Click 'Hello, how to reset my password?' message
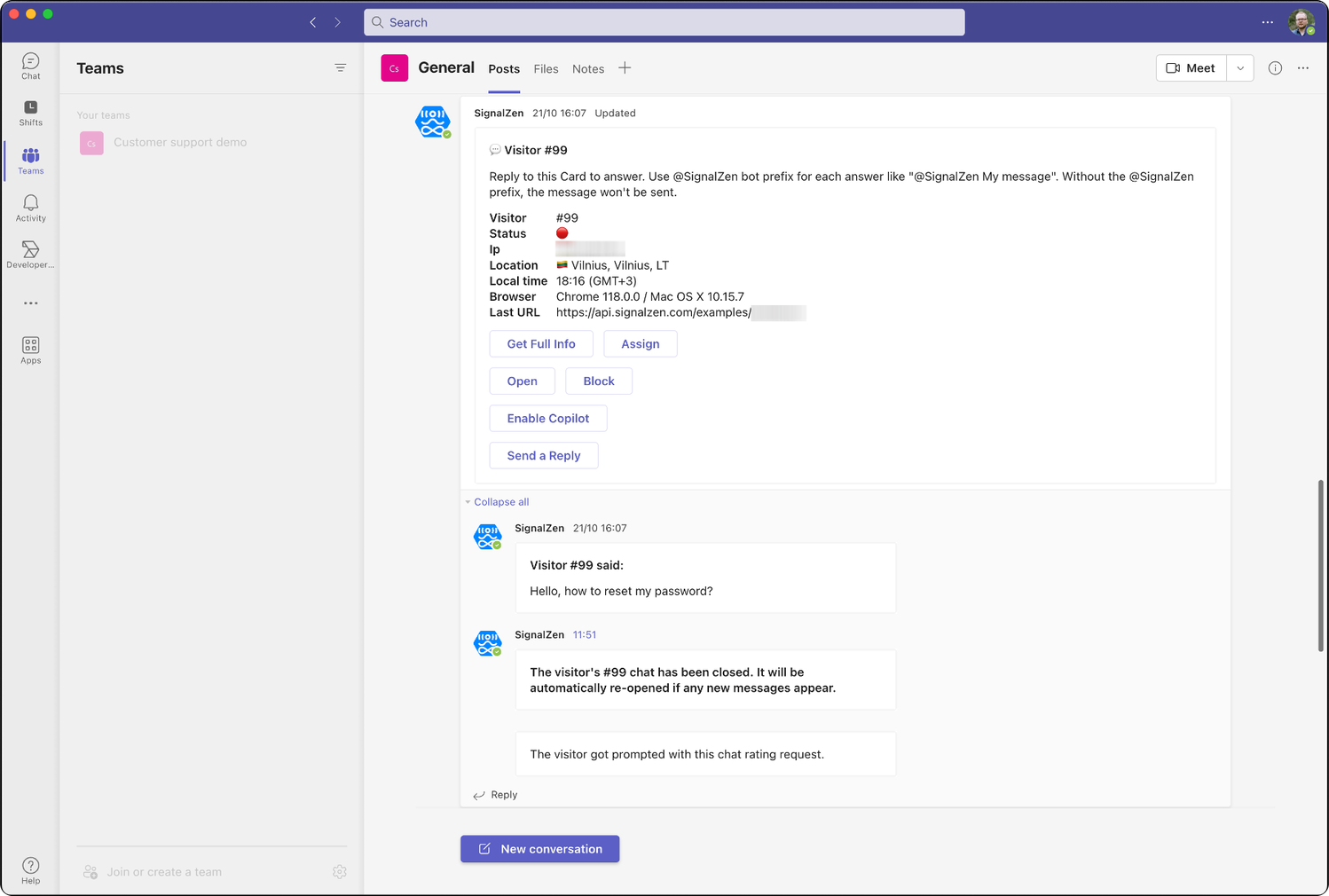1329x896 pixels. pos(621,591)
